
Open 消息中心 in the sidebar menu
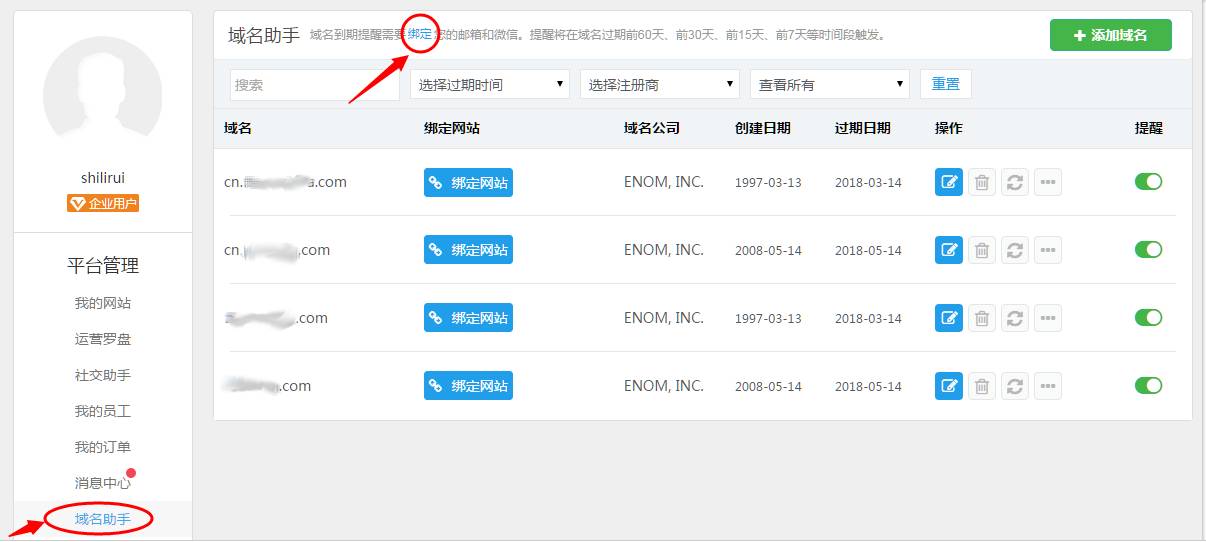point(103,483)
